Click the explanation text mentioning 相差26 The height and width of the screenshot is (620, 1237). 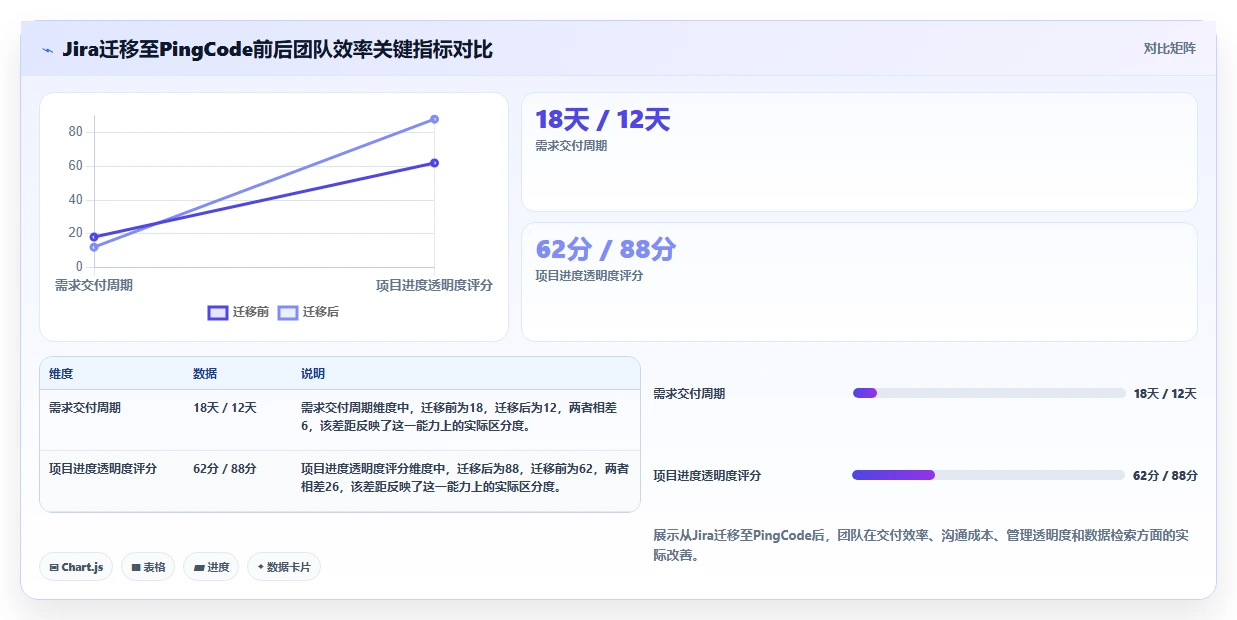point(465,477)
